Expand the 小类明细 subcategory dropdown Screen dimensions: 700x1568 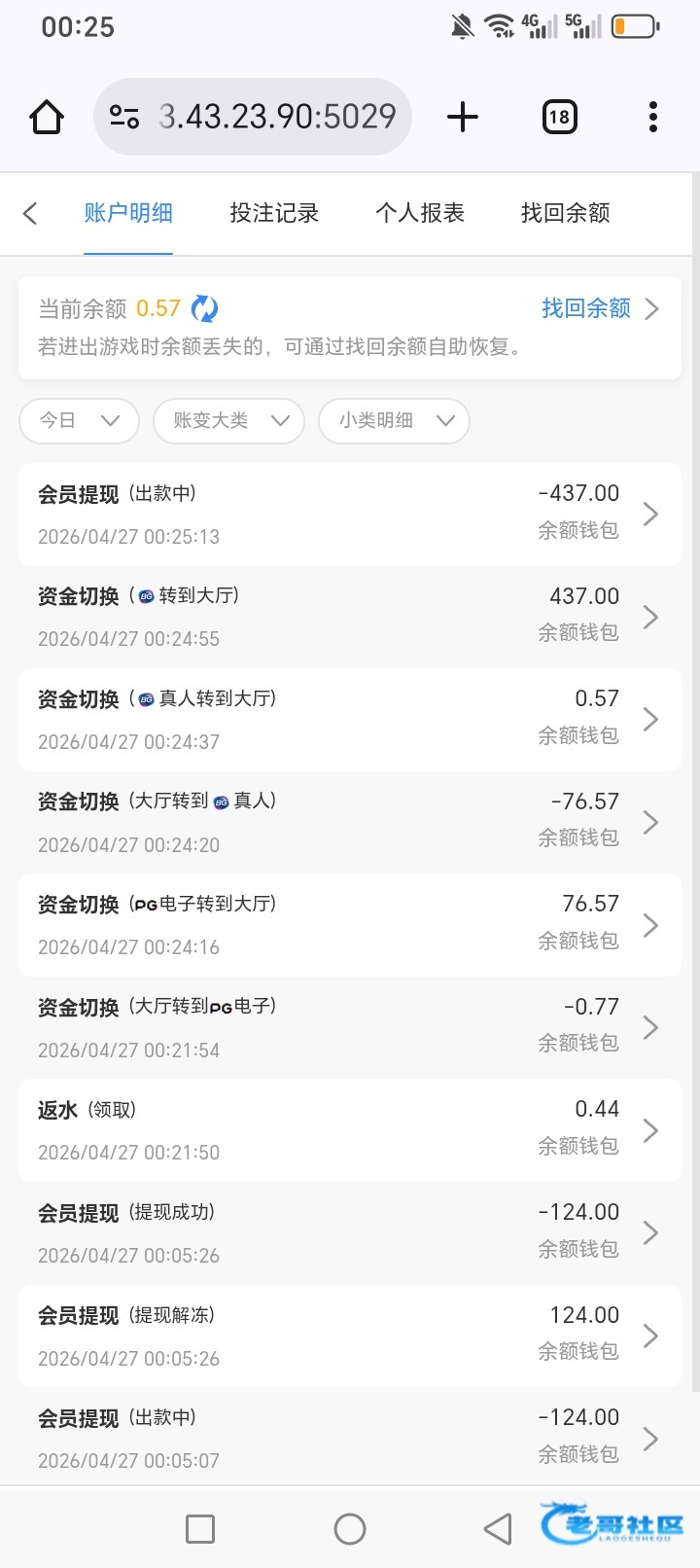pyautogui.click(x=394, y=420)
